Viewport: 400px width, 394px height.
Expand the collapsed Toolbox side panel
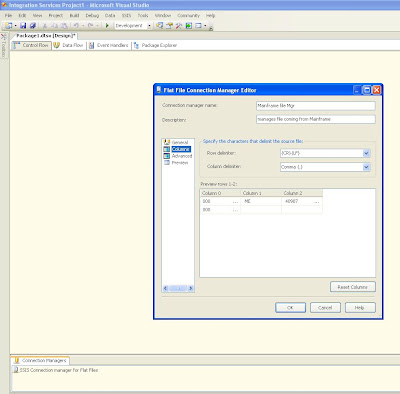click(x=4, y=46)
